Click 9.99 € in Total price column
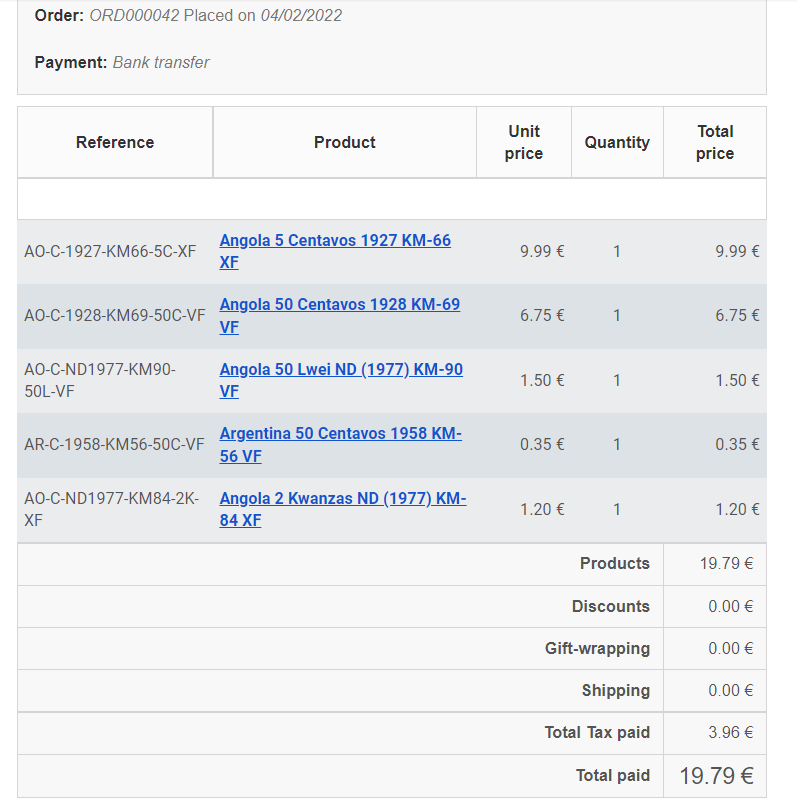 click(737, 252)
